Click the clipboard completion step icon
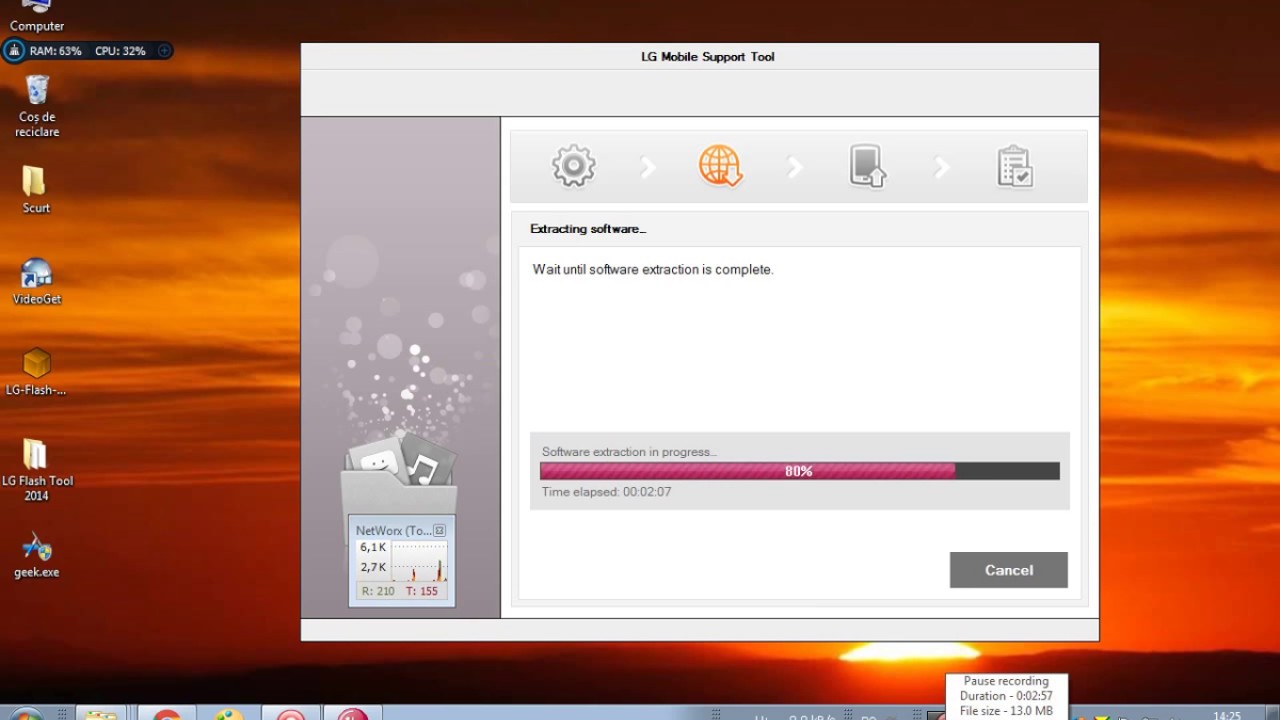This screenshot has height=720, width=1280. tap(1014, 167)
